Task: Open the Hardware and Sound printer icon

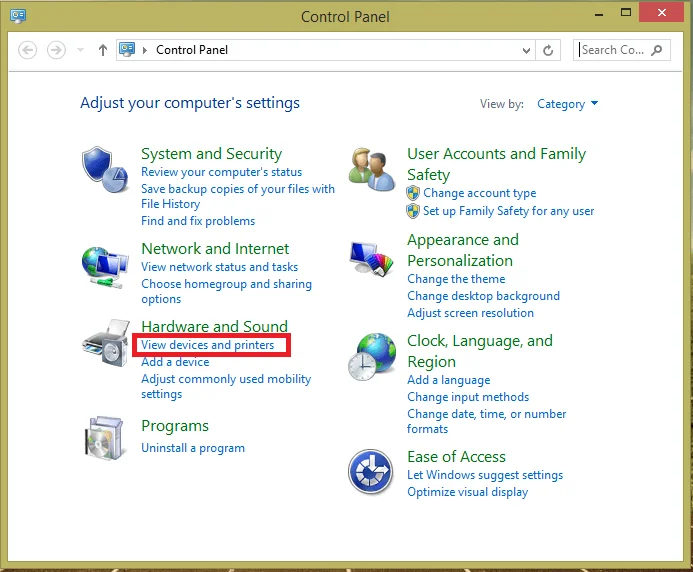Action: tap(106, 343)
